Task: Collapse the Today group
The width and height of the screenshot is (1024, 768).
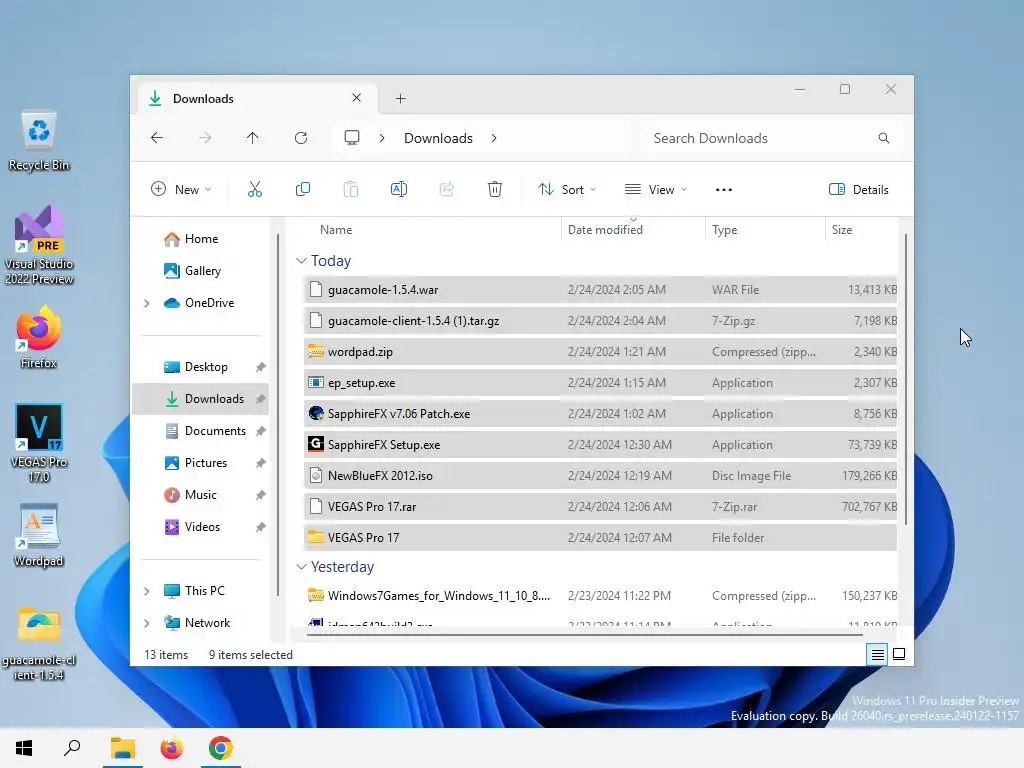Action: pos(301,261)
